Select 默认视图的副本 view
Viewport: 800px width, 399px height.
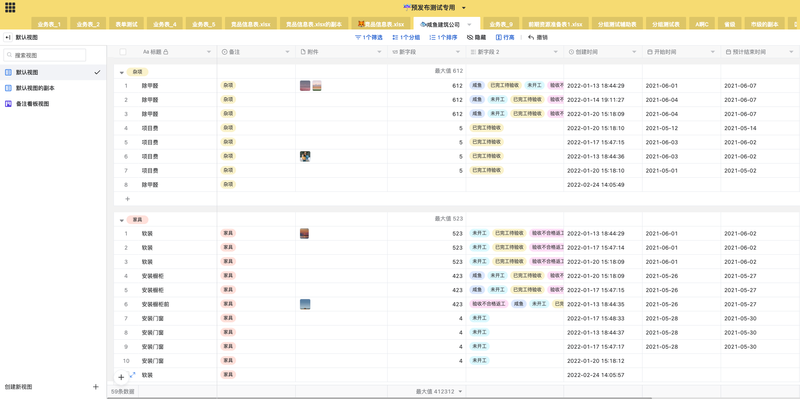click(x=53, y=88)
